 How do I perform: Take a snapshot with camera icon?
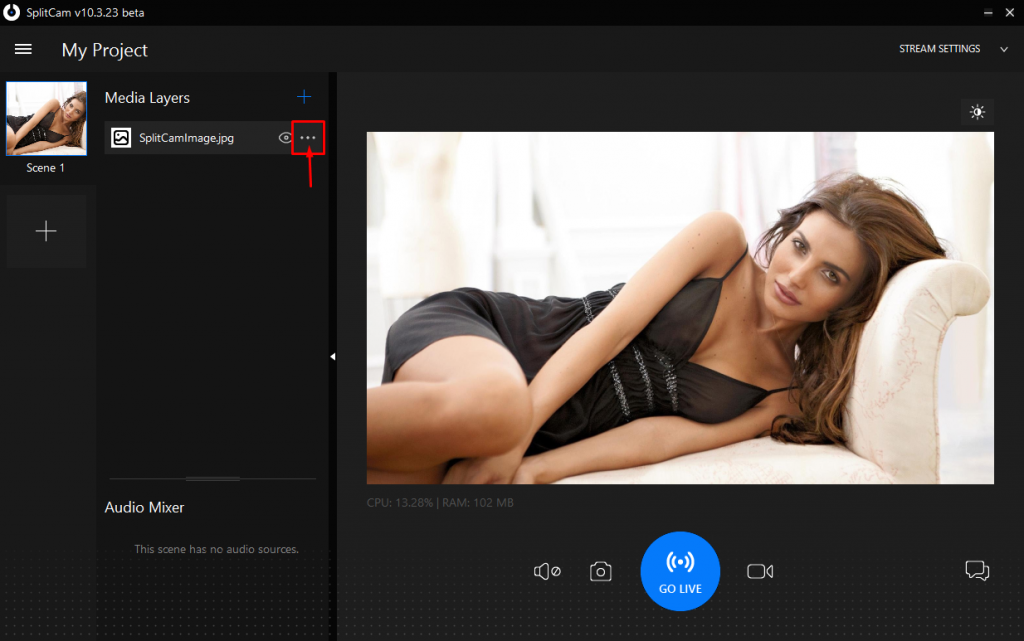[x=600, y=572]
